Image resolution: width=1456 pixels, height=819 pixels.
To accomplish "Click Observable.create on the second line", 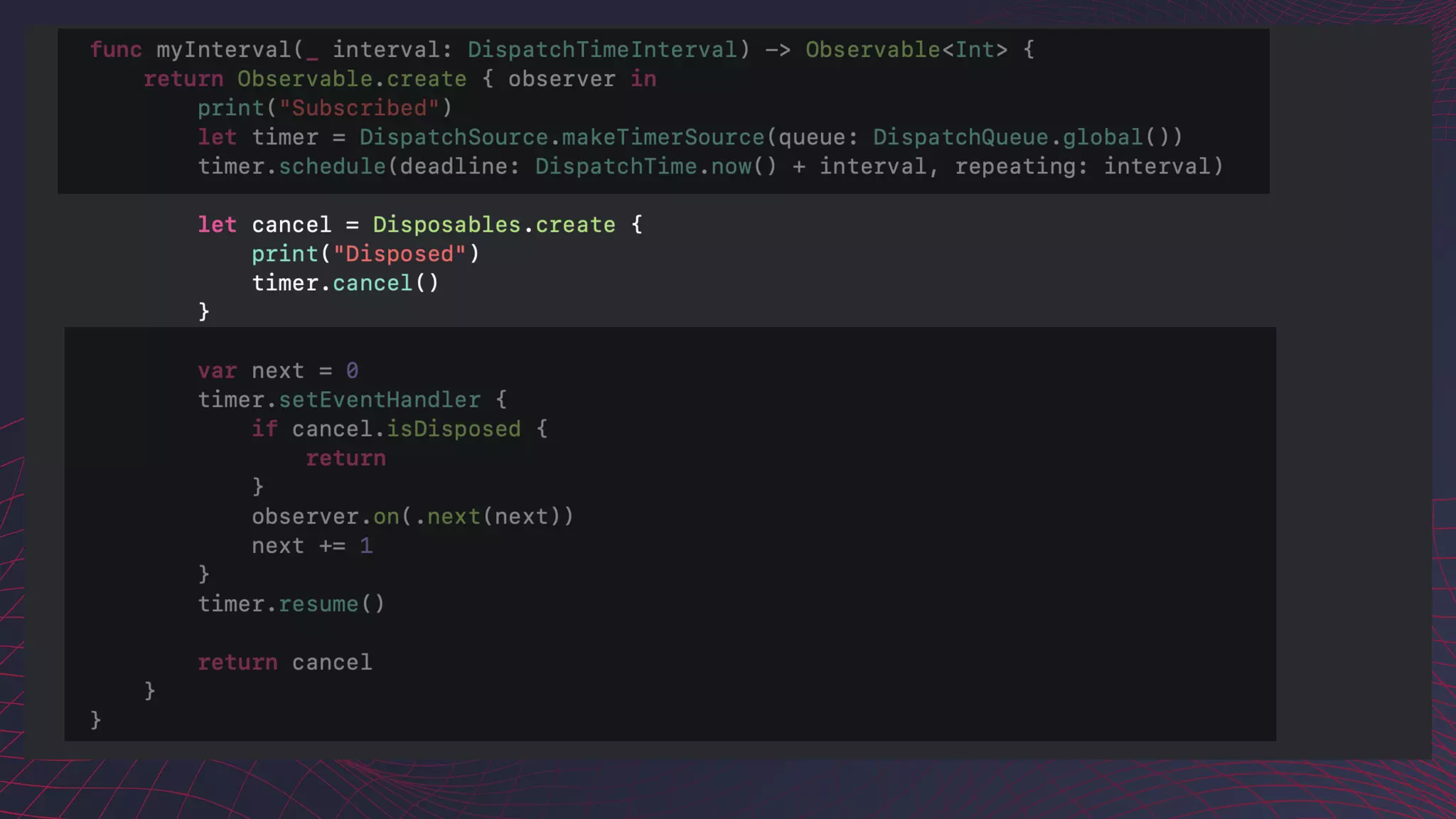I will pyautogui.click(x=352, y=79).
